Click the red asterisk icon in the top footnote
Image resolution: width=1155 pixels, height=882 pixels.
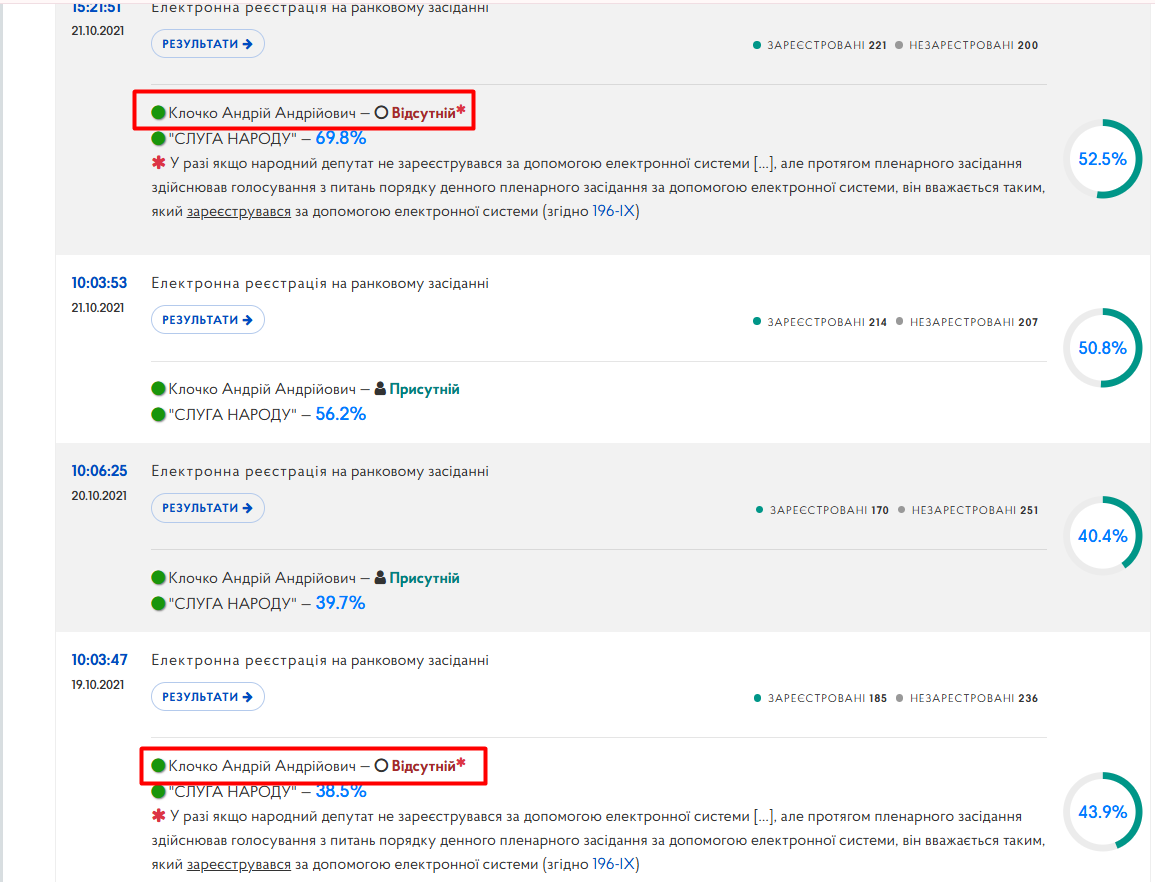point(158,163)
